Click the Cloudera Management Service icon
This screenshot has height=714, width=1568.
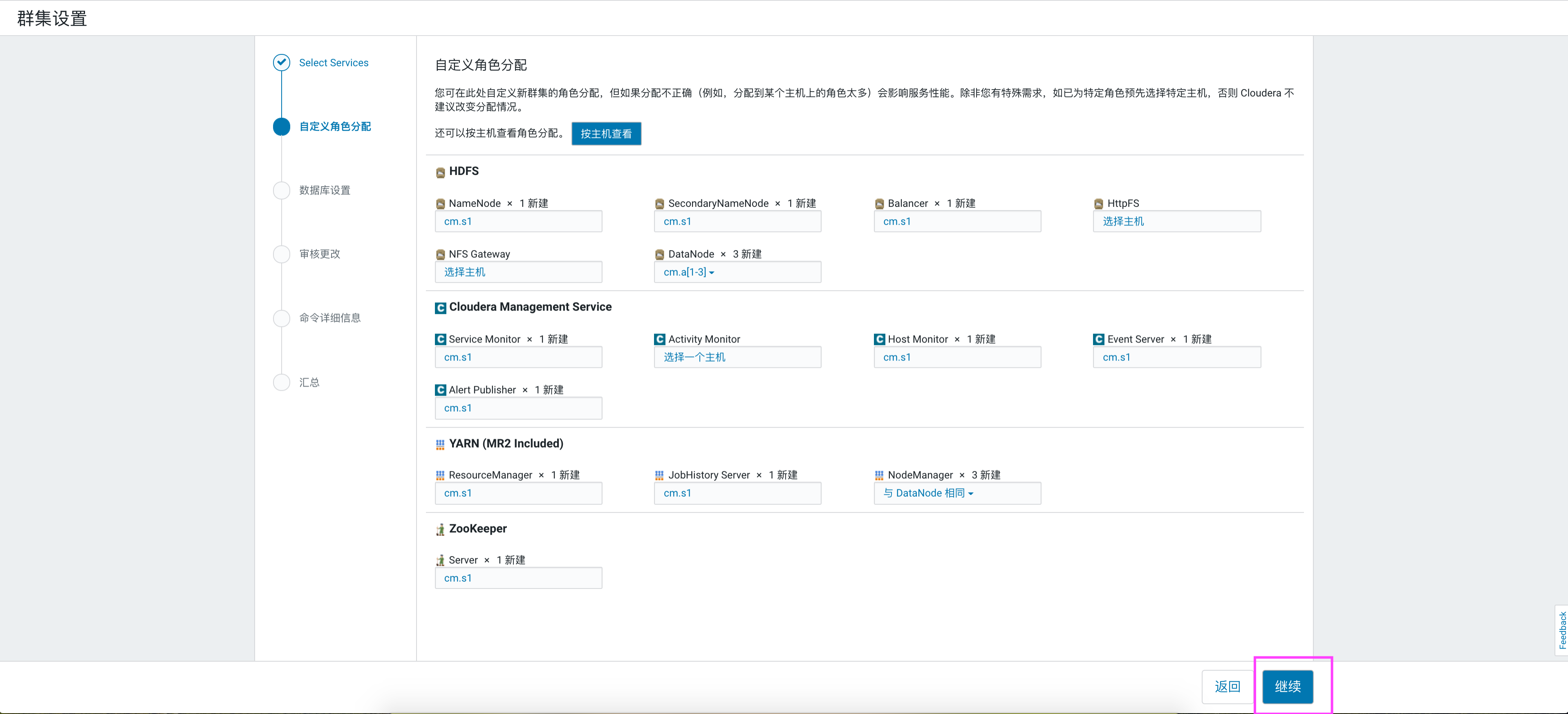tap(440, 308)
